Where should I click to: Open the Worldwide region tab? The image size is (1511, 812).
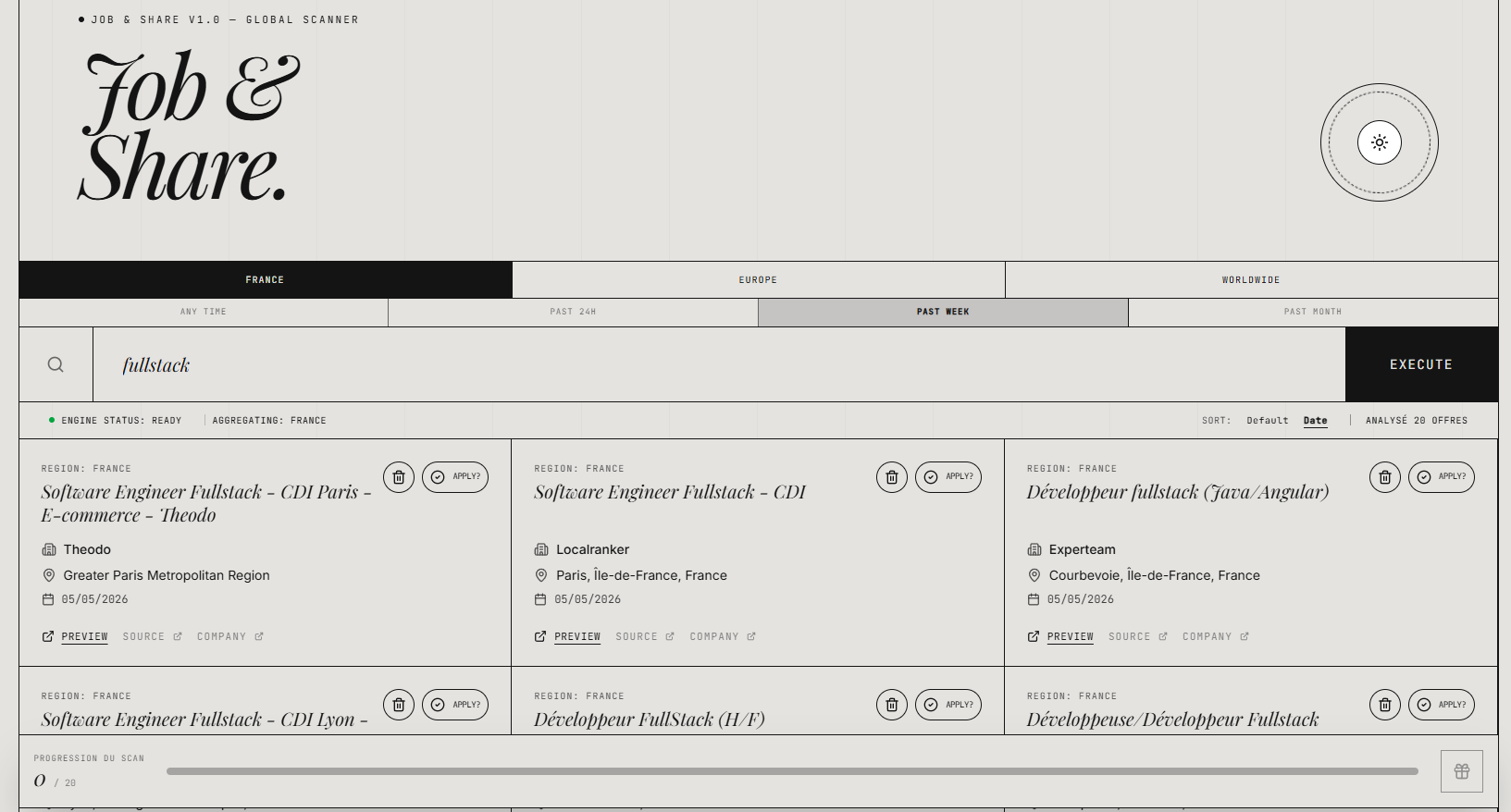(1251, 279)
